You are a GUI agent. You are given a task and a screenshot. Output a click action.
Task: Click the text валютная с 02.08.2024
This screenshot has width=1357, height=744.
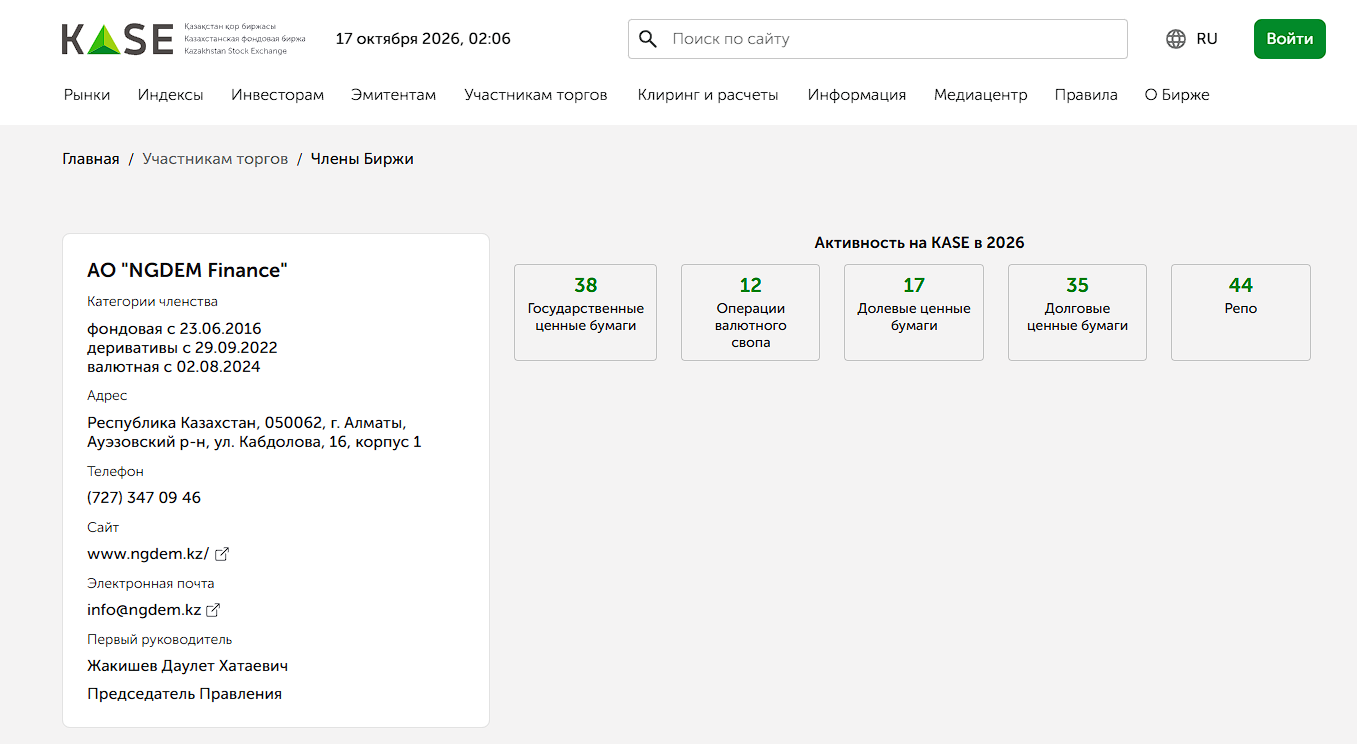tap(174, 367)
